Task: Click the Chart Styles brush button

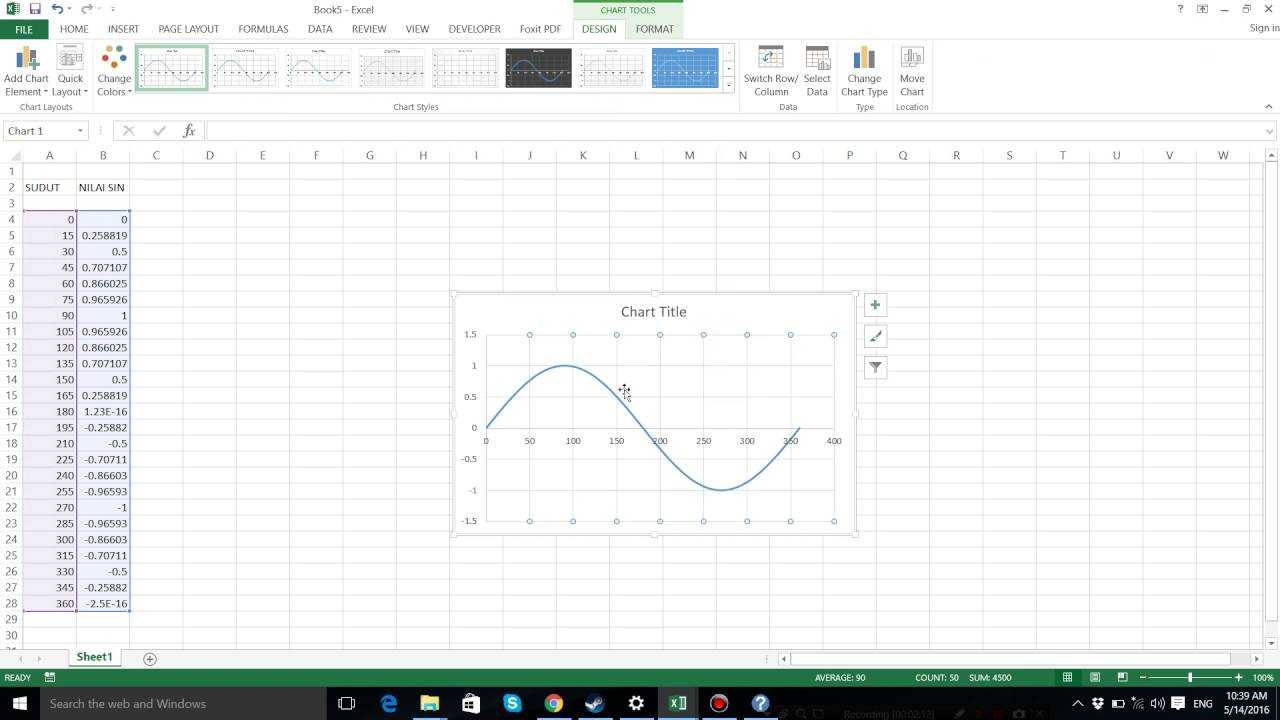Action: (x=875, y=336)
